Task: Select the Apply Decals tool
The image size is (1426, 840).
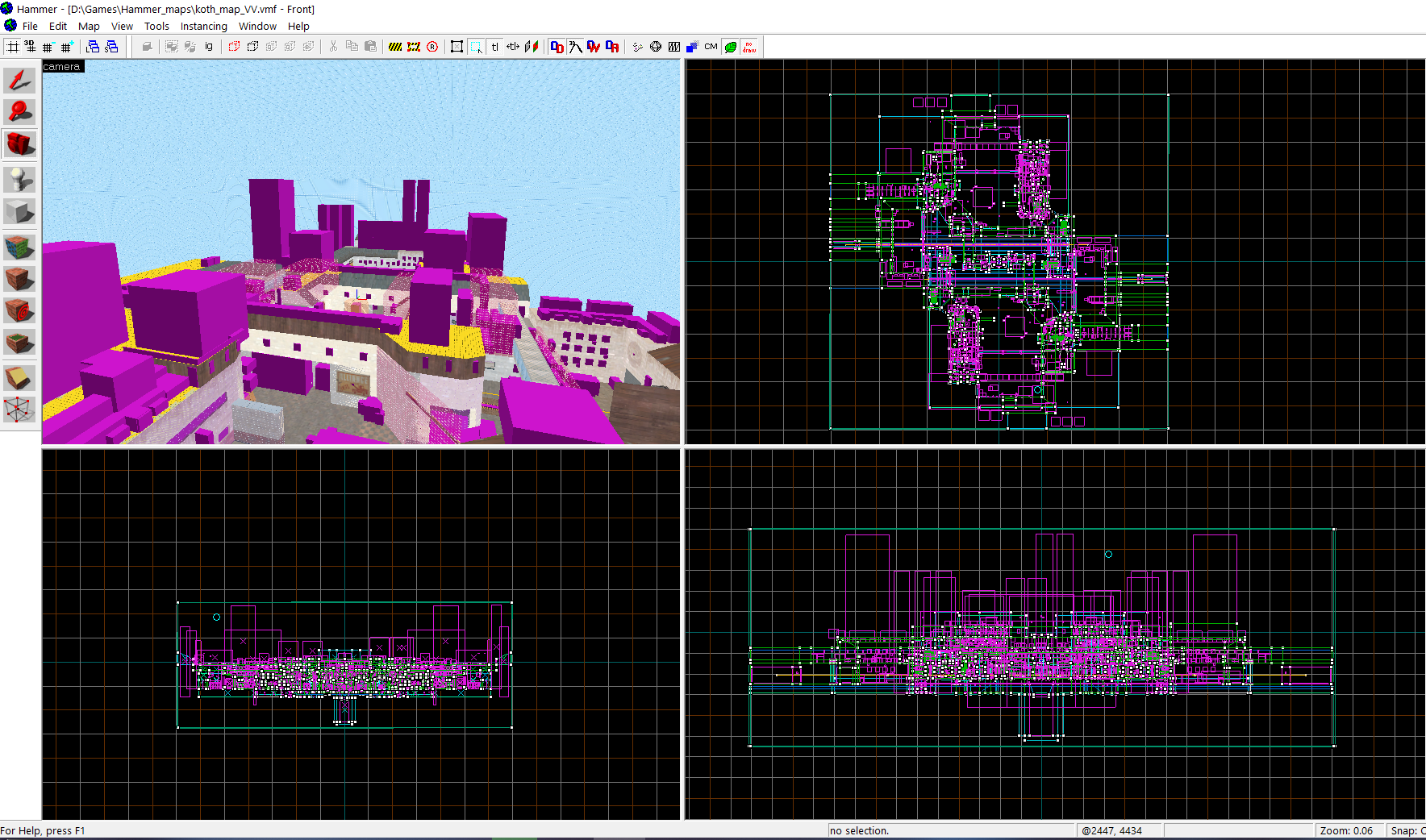Action: pyautogui.click(x=19, y=310)
